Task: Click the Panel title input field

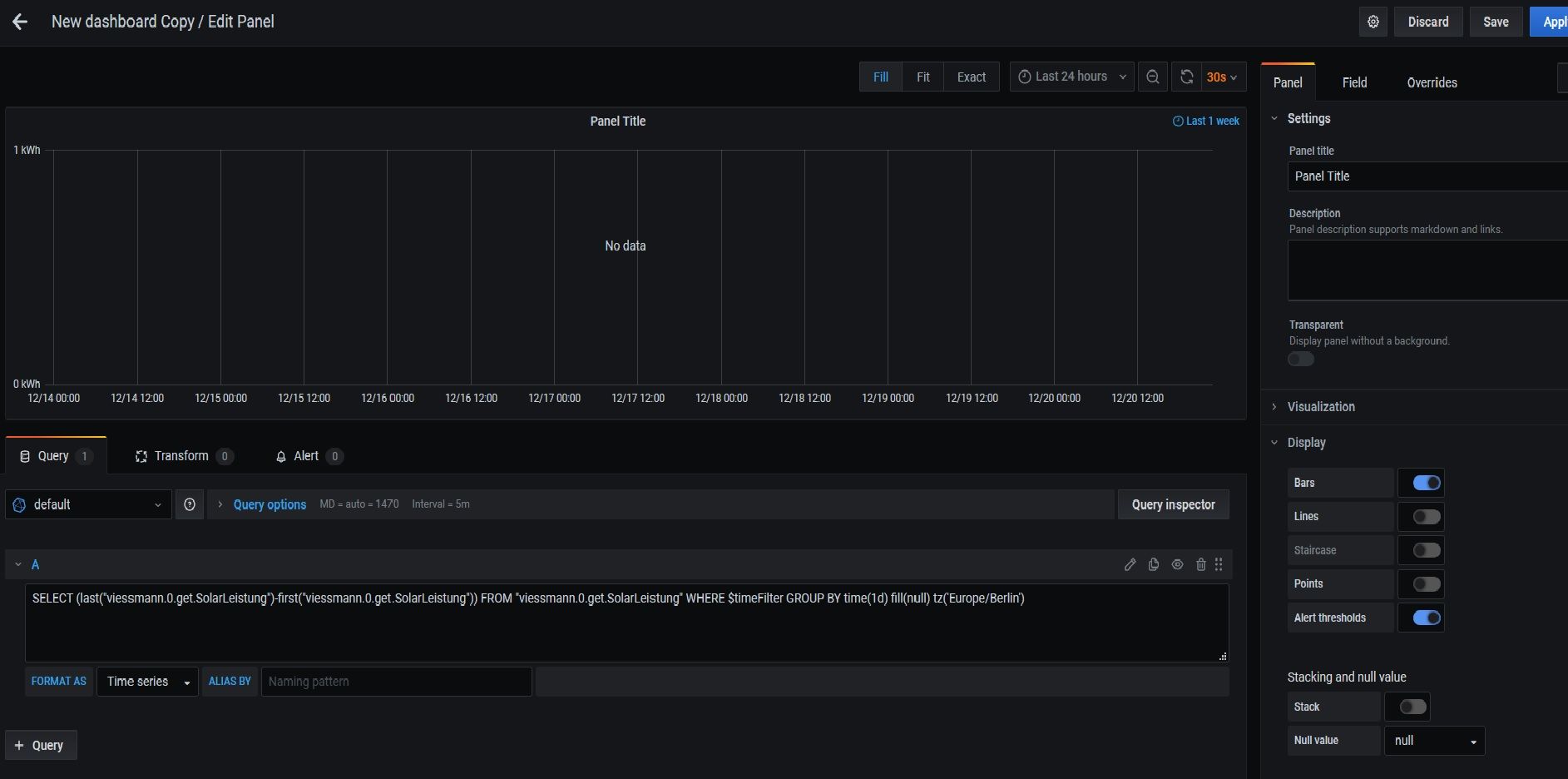Action: [x=1427, y=176]
